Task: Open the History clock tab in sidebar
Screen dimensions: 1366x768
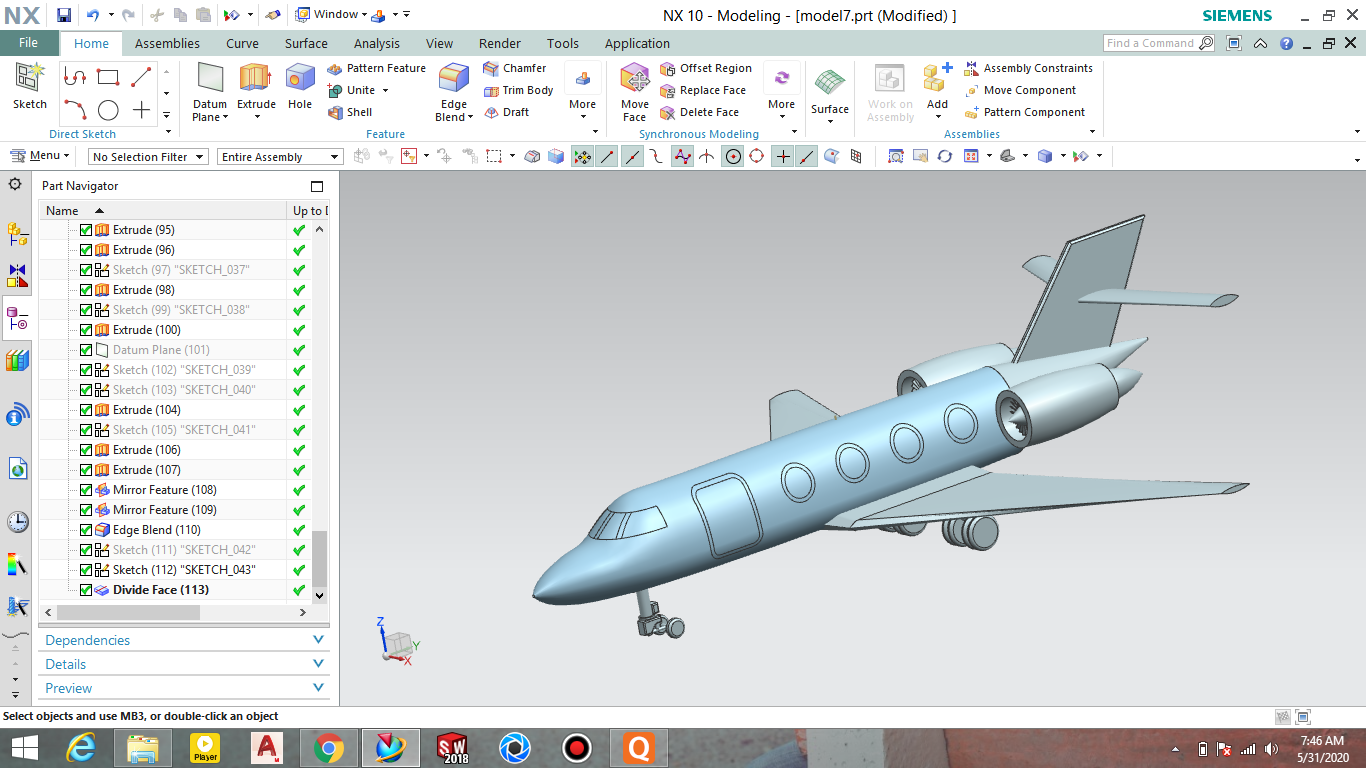Action: coord(17,521)
